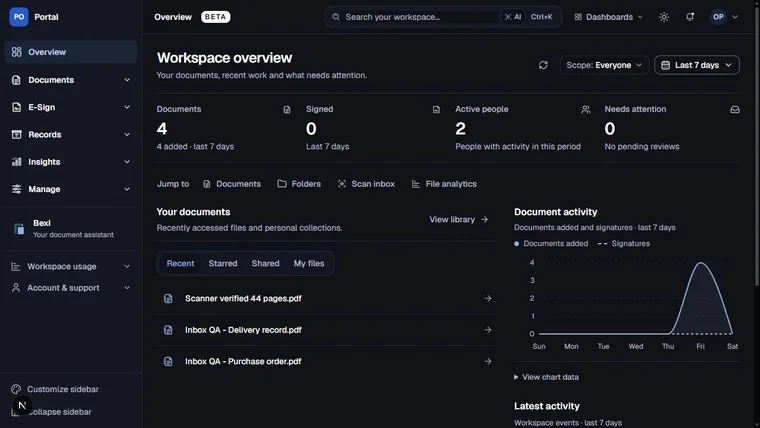
Task: Click the round N badge button
Action: coord(22,406)
